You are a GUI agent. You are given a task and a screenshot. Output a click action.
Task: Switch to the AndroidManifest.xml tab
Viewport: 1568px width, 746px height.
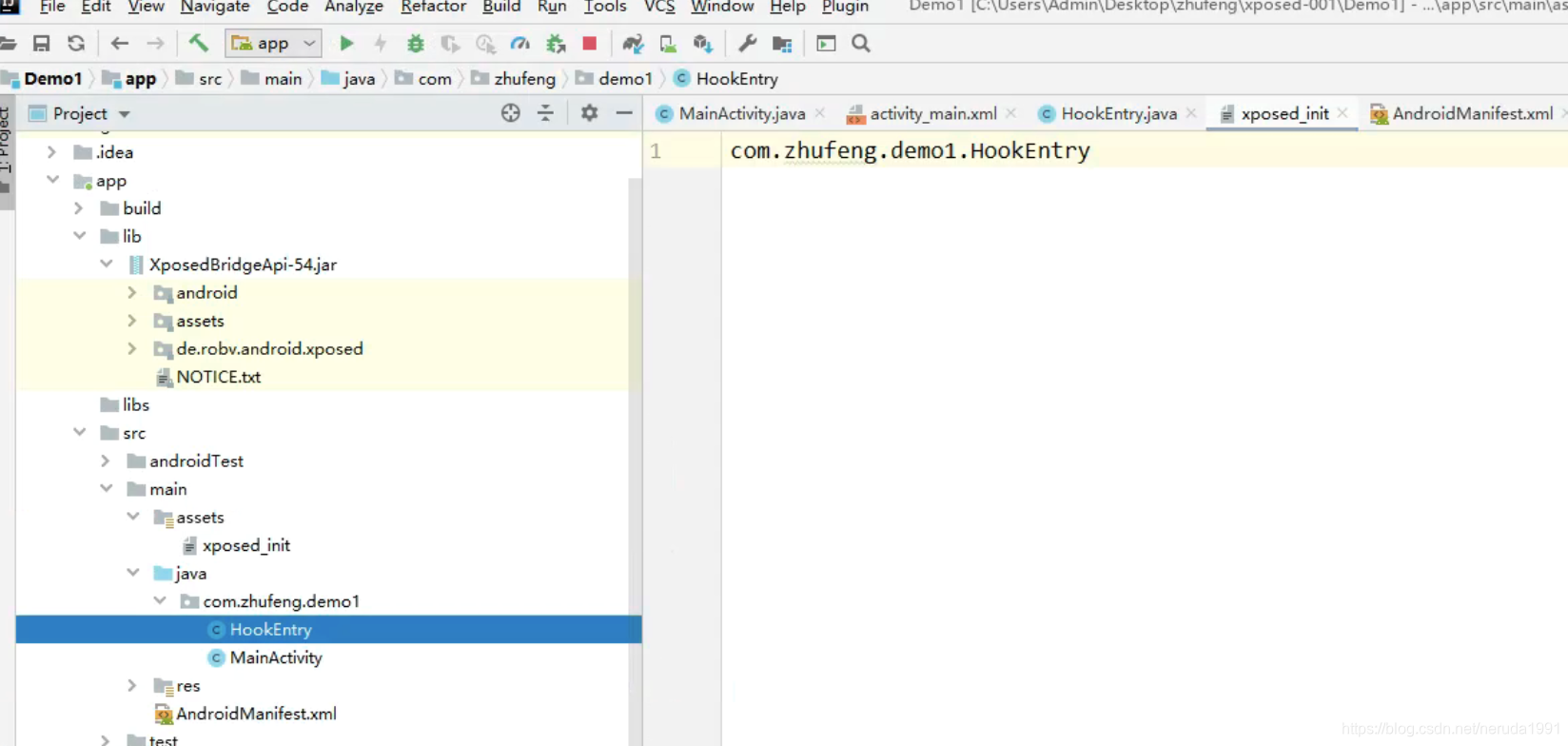pyautogui.click(x=1462, y=114)
